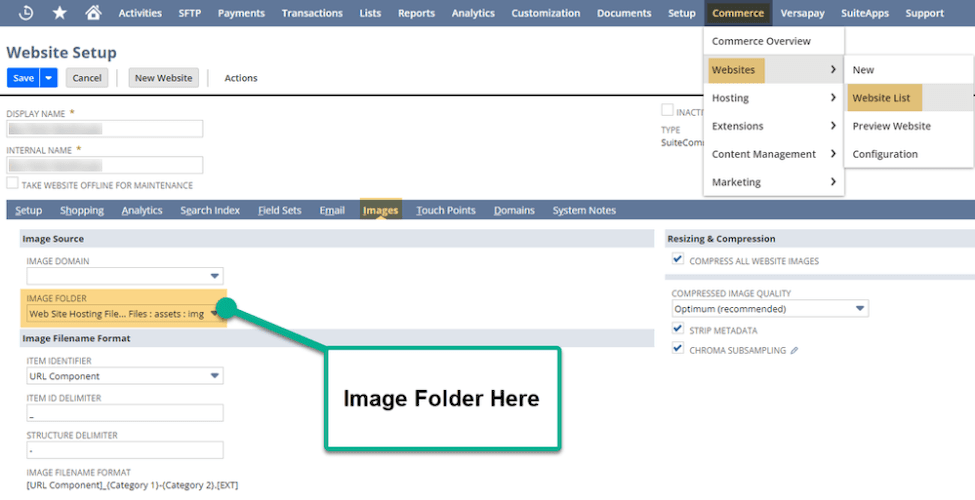Image resolution: width=975 pixels, height=500 pixels.
Task: Choose Configuration in submenu
Action: [x=908, y=154]
